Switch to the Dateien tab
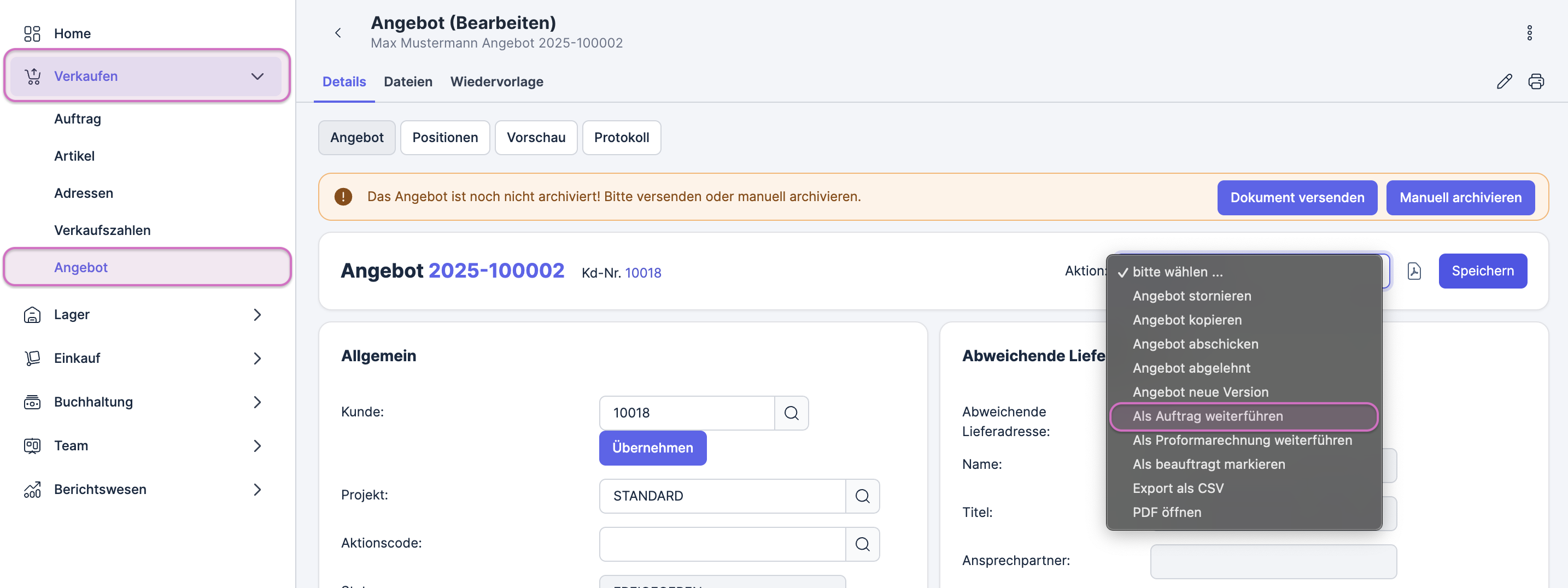The width and height of the screenshot is (1568, 588). [x=408, y=81]
